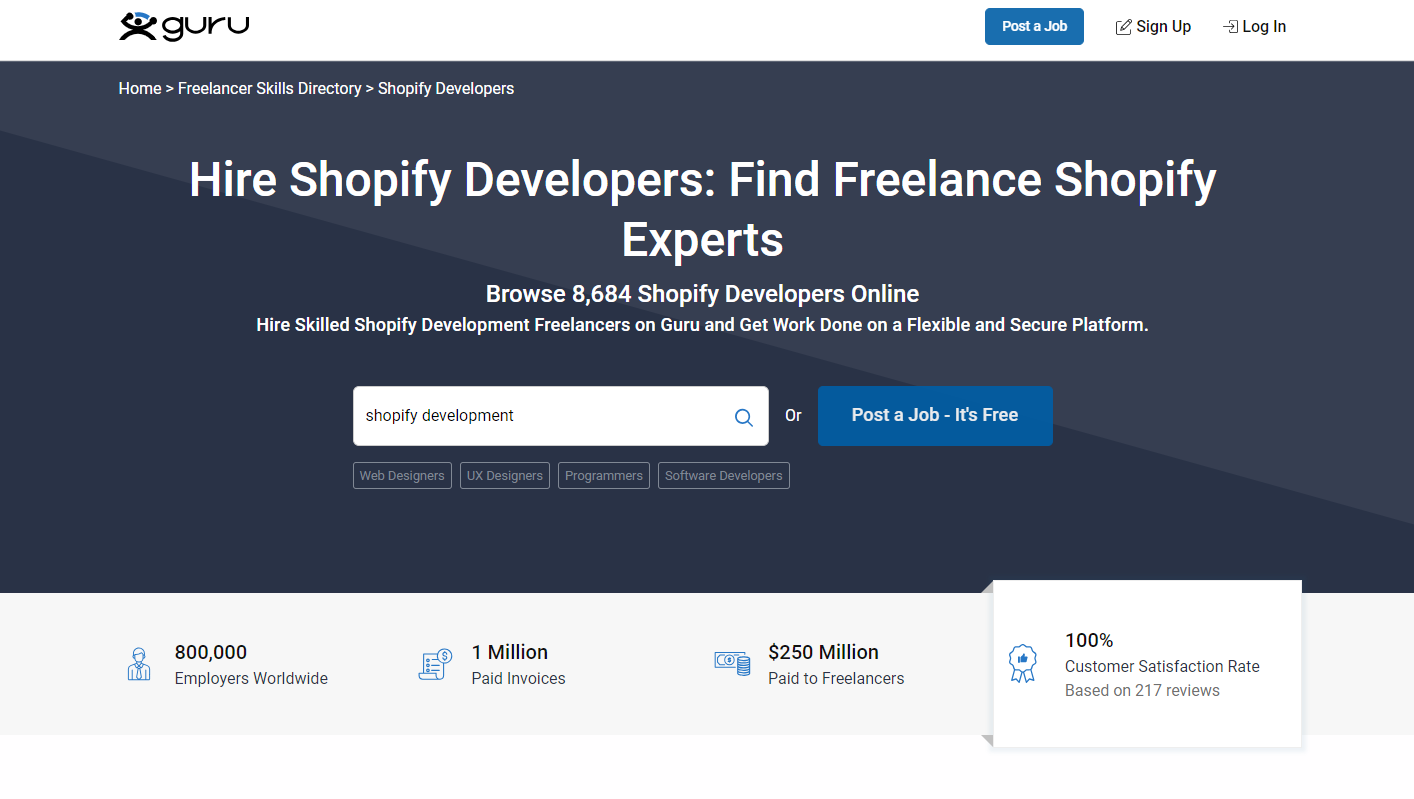1414x799 pixels.
Task: Click the cash and coins icon
Action: tap(732, 663)
